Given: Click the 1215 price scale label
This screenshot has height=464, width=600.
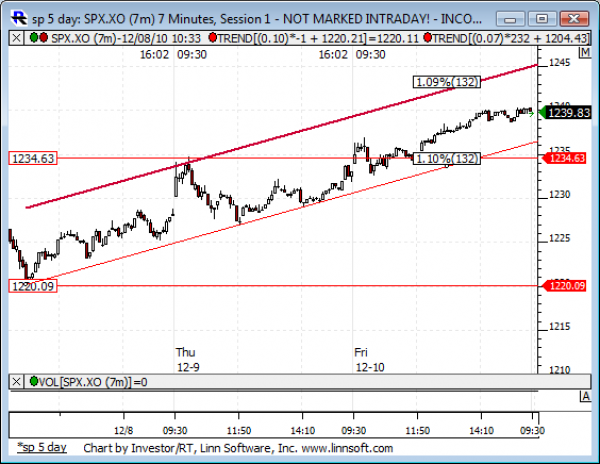Looking at the screenshot, I should click(559, 326).
